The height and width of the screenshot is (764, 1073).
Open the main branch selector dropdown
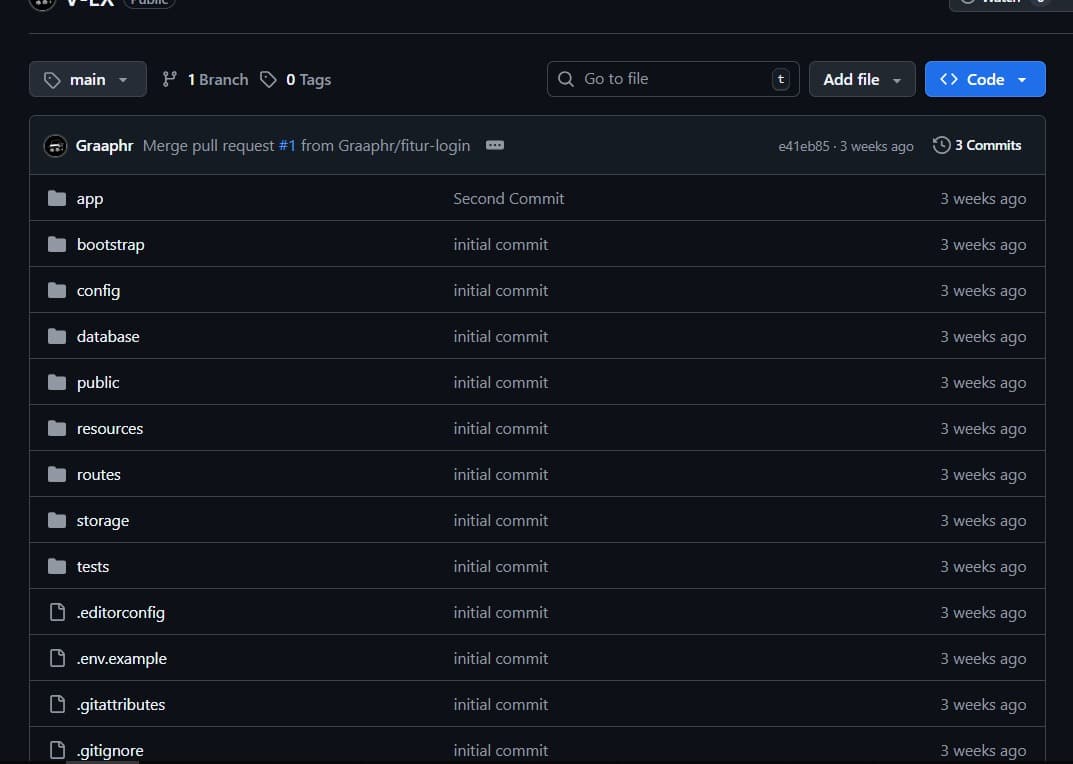tap(87, 79)
